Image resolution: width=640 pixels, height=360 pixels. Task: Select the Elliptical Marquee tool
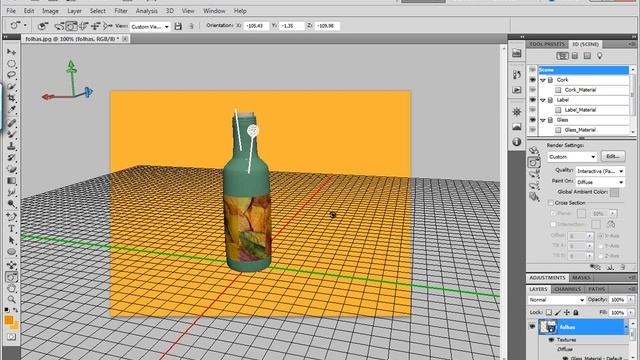(x=11, y=64)
